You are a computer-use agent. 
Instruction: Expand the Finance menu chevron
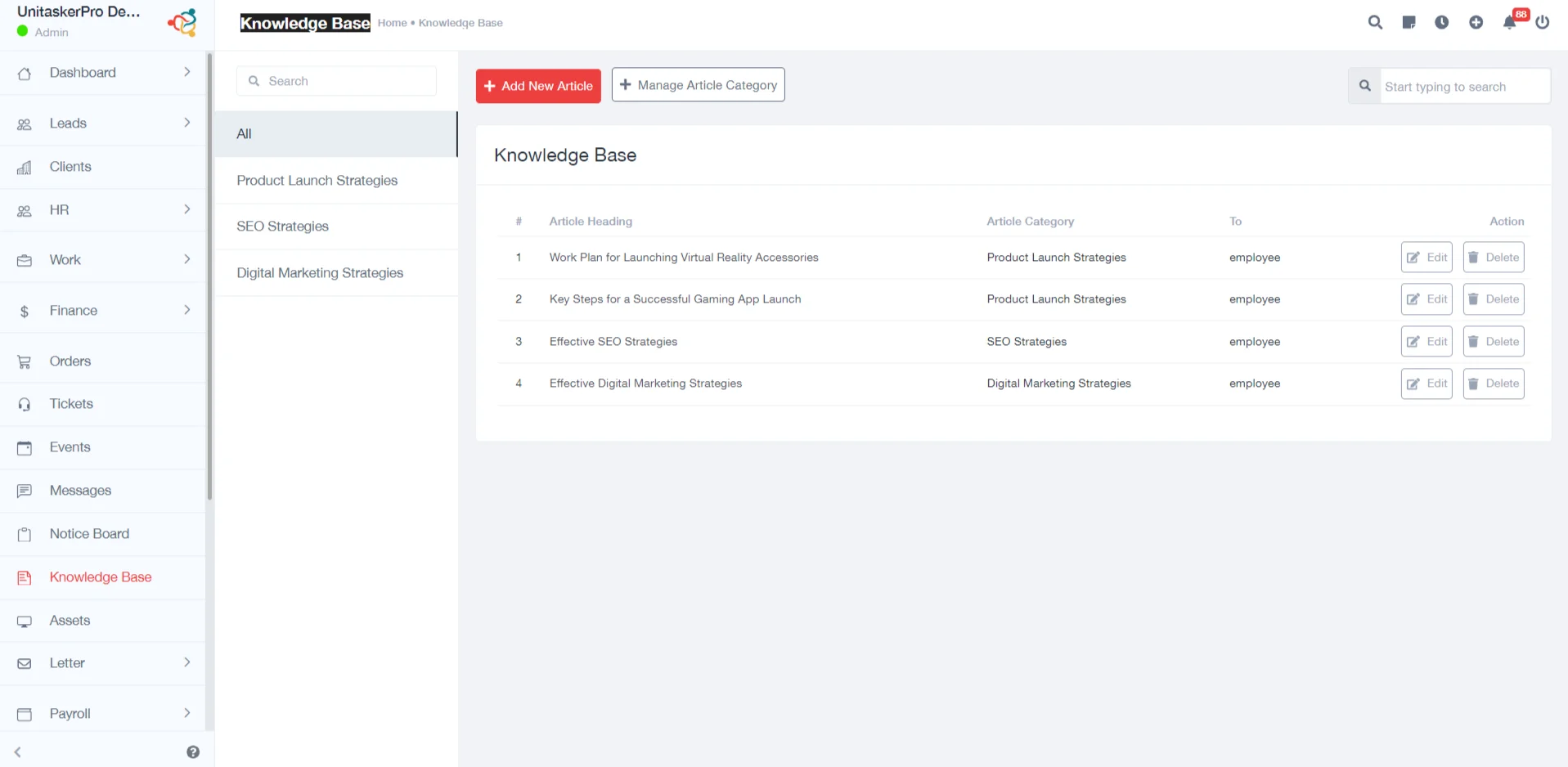187,310
